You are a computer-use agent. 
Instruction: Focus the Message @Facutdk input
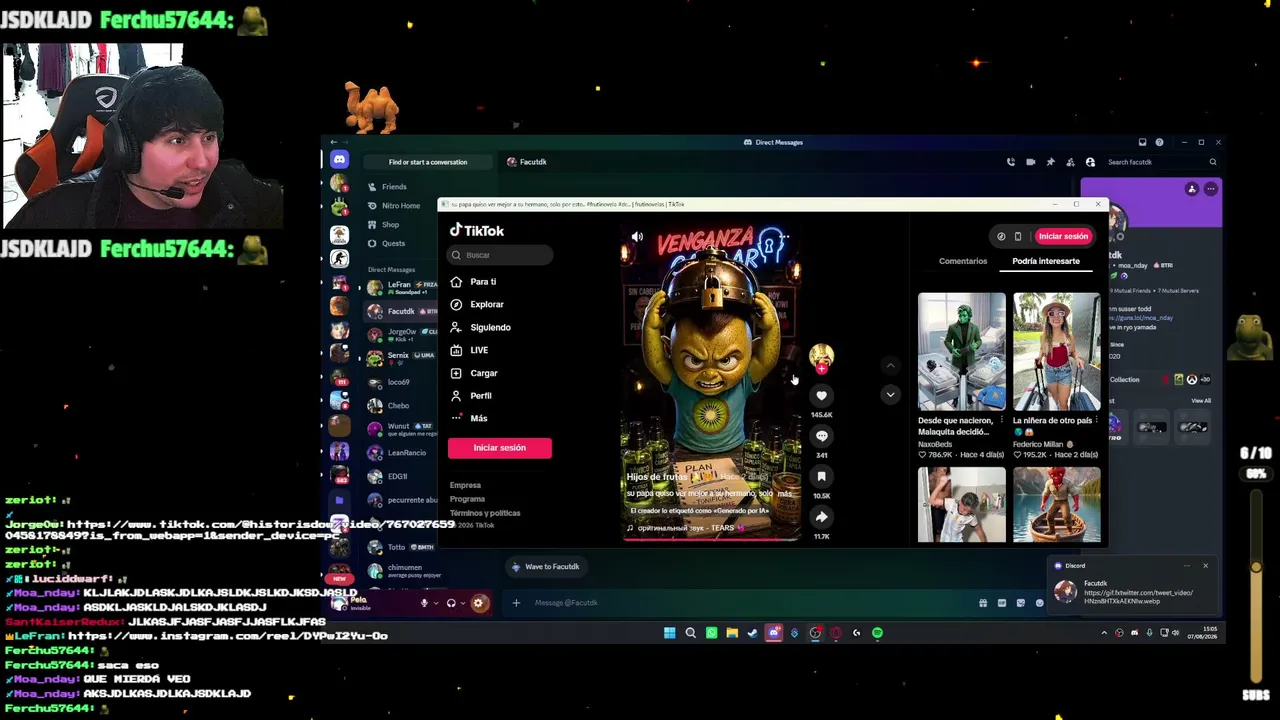click(750, 603)
